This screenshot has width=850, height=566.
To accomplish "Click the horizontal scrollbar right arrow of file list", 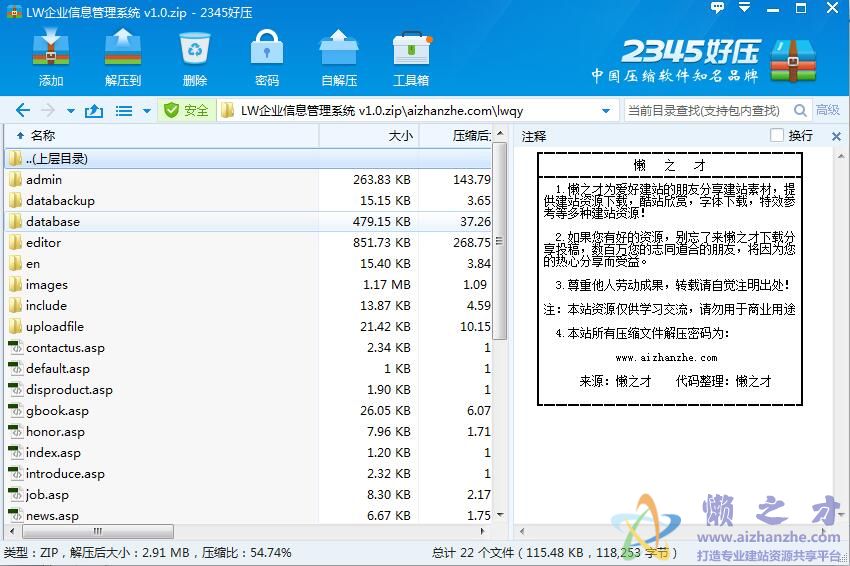I will pos(482,531).
